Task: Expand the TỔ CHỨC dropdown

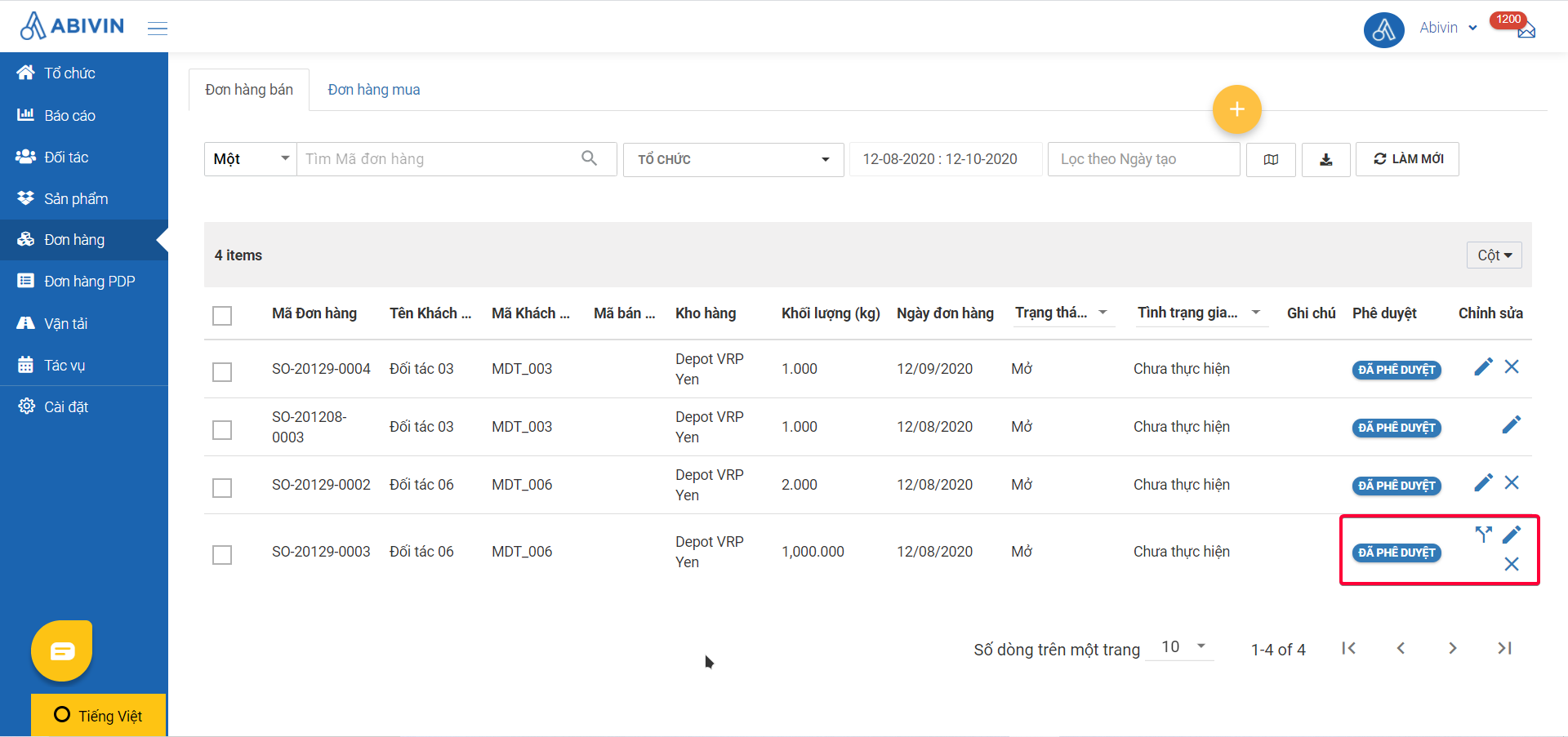Action: pyautogui.click(x=733, y=160)
